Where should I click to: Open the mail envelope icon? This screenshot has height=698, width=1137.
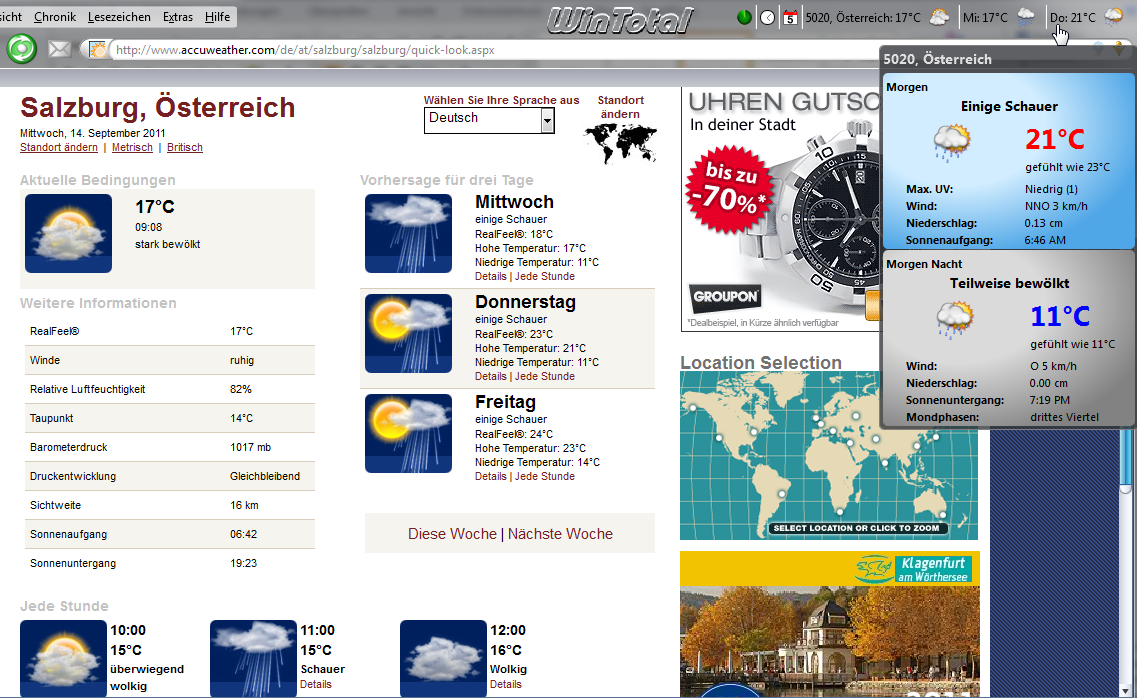(59, 49)
